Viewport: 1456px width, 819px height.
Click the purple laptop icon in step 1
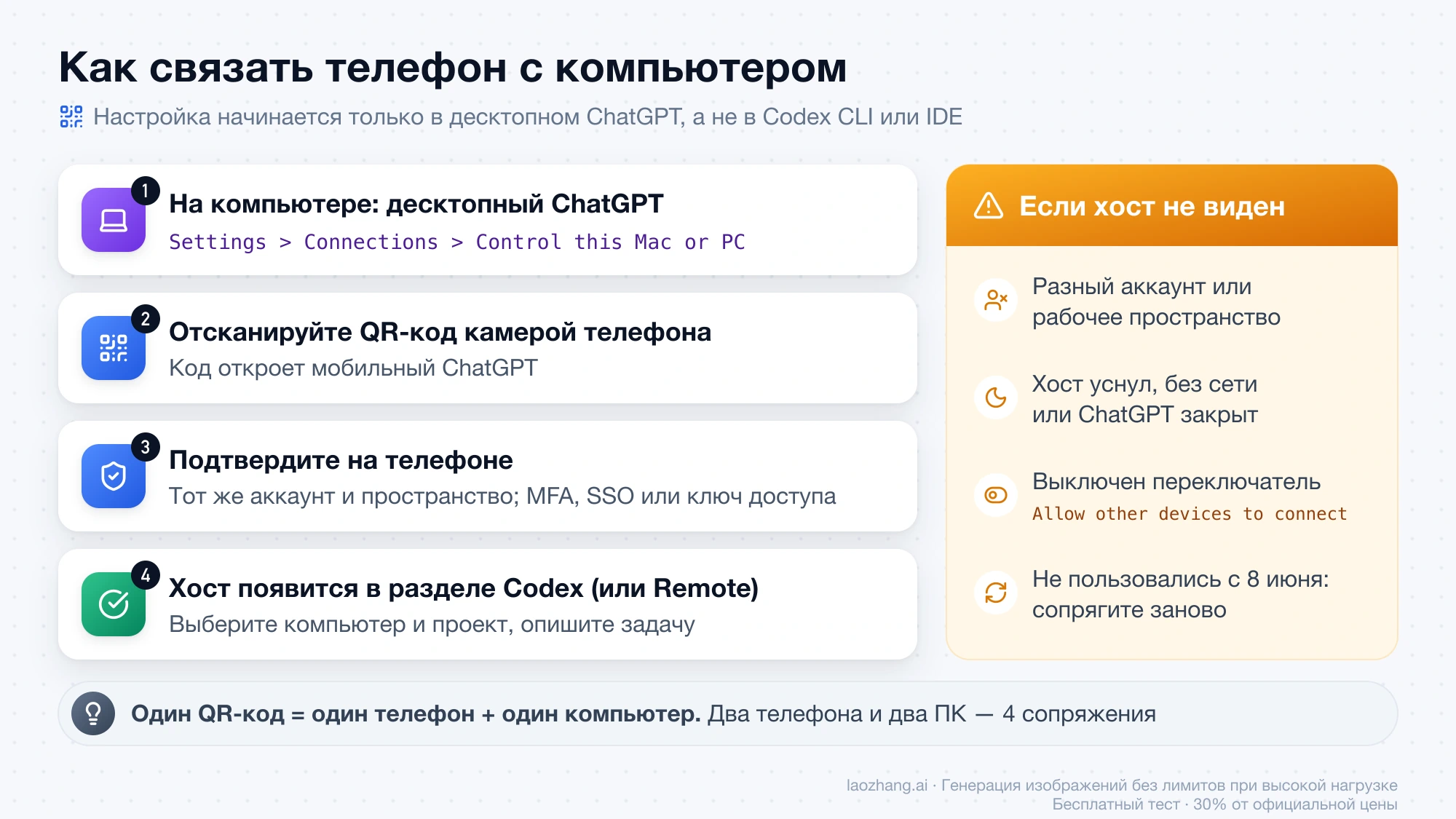[x=114, y=220]
